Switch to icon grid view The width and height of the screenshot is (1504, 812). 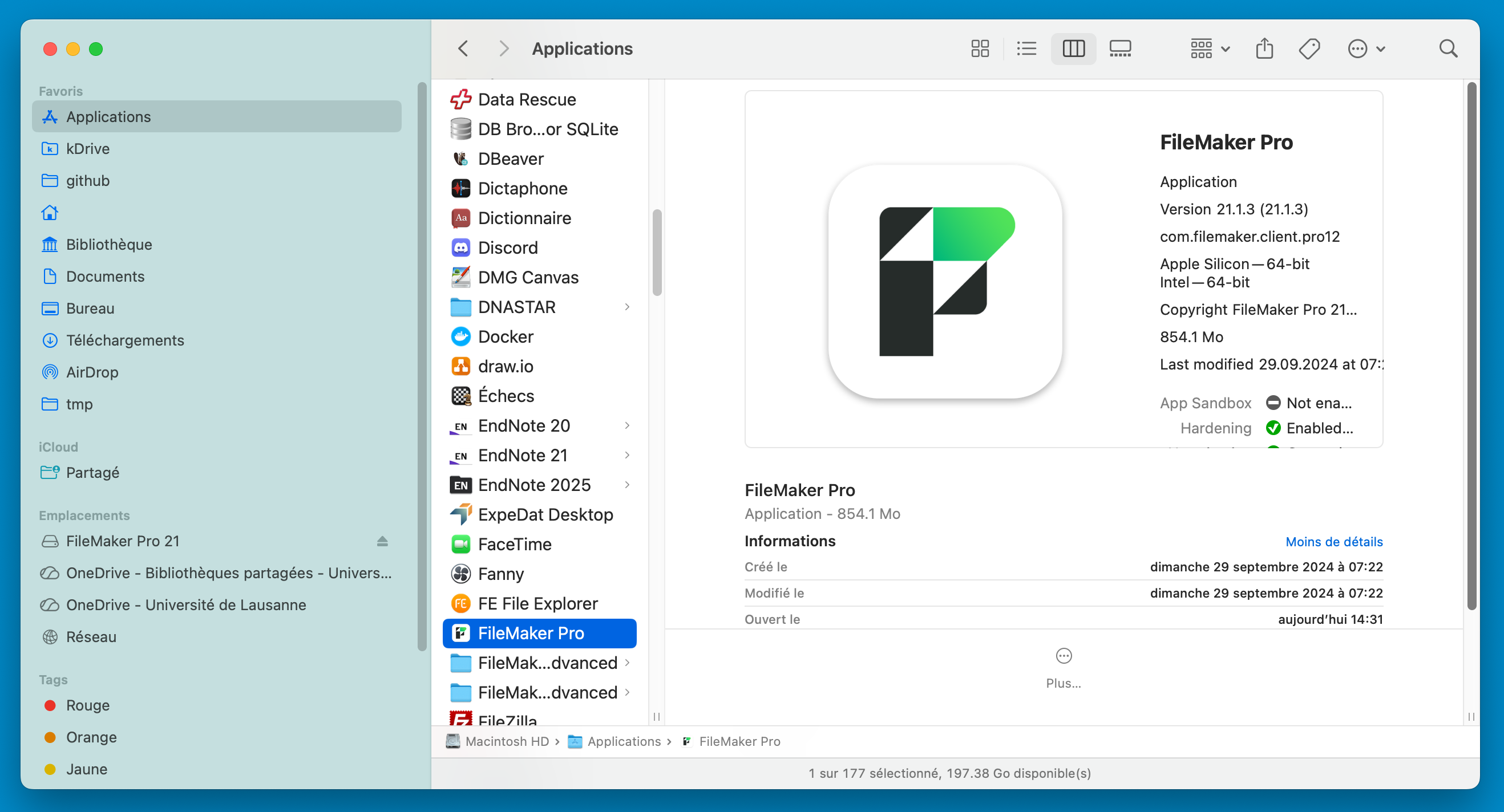click(980, 48)
